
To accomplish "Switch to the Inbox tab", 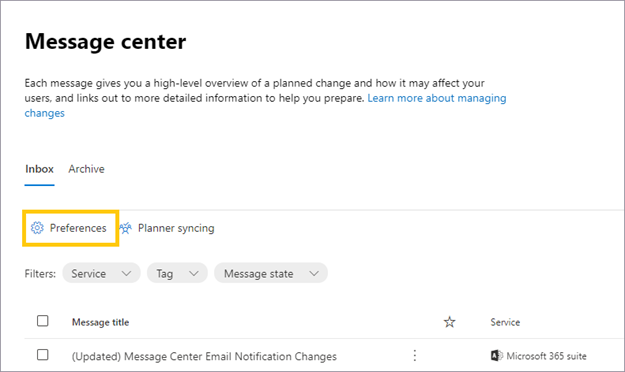I will (x=39, y=169).
